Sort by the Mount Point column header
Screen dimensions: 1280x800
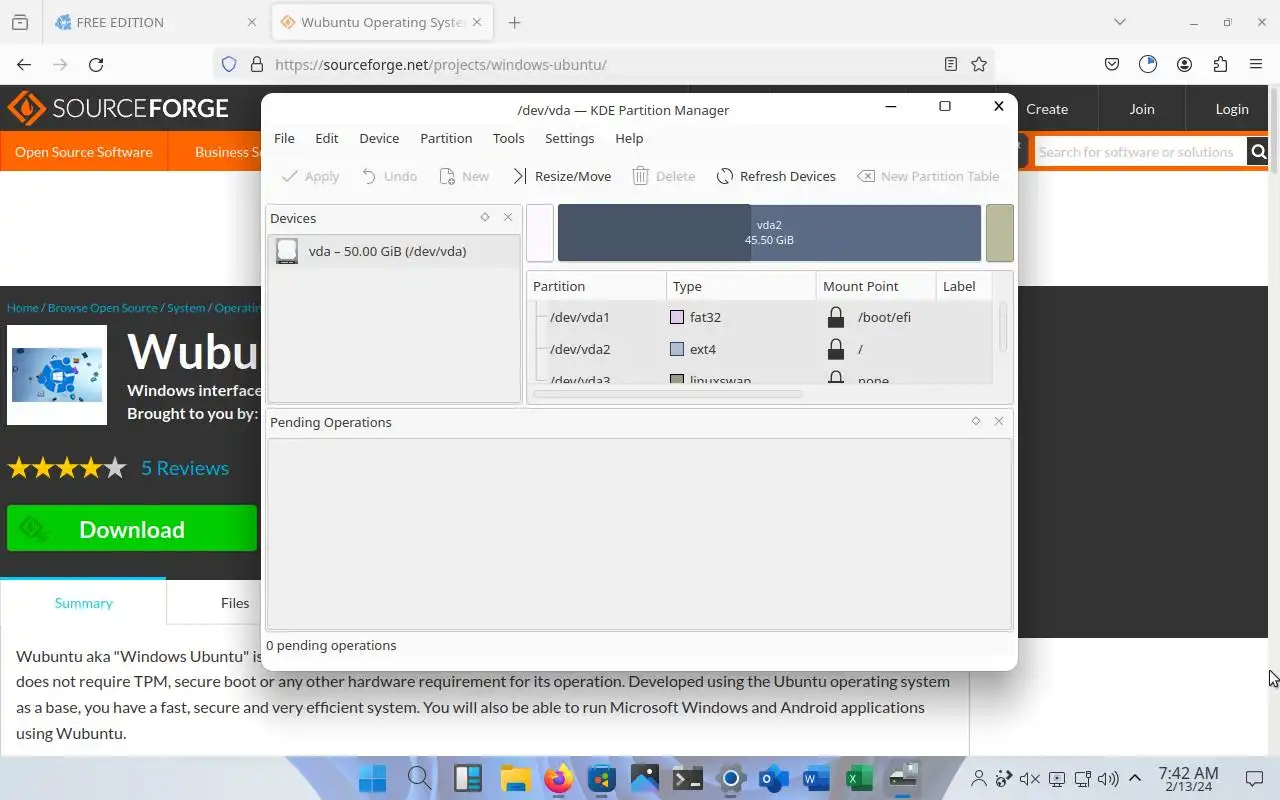tap(876, 286)
